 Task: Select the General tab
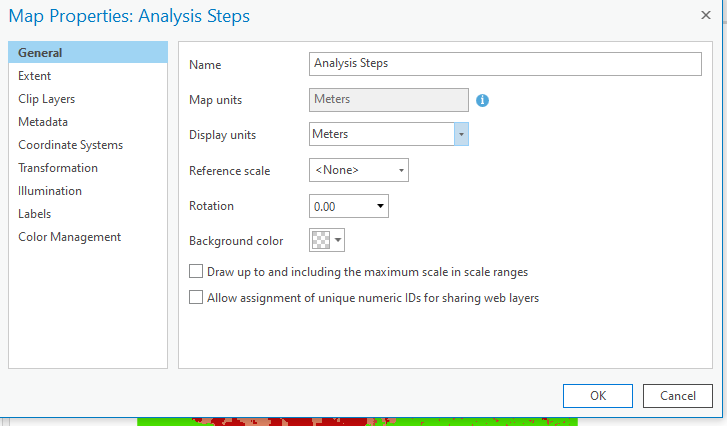pos(41,53)
